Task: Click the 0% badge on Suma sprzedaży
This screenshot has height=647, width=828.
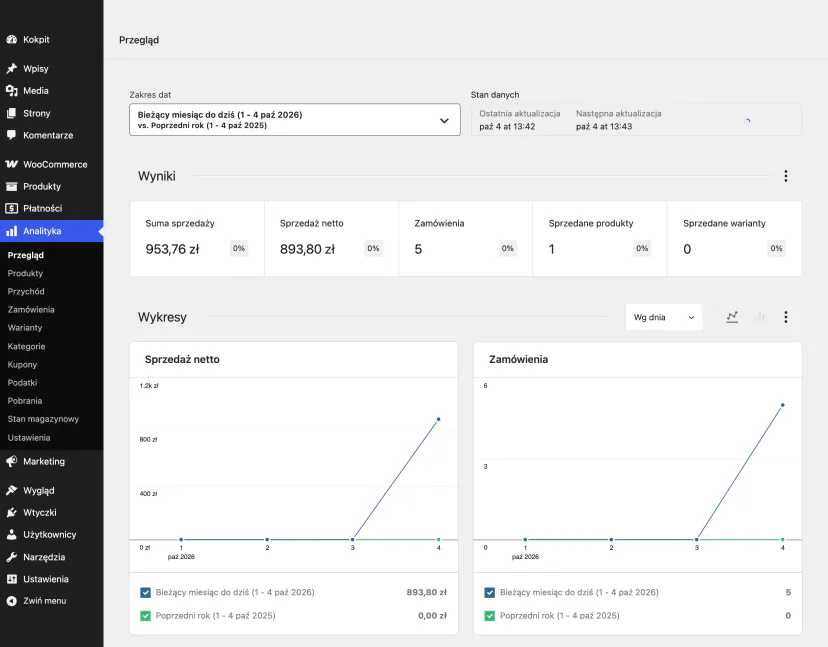Action: tap(239, 248)
